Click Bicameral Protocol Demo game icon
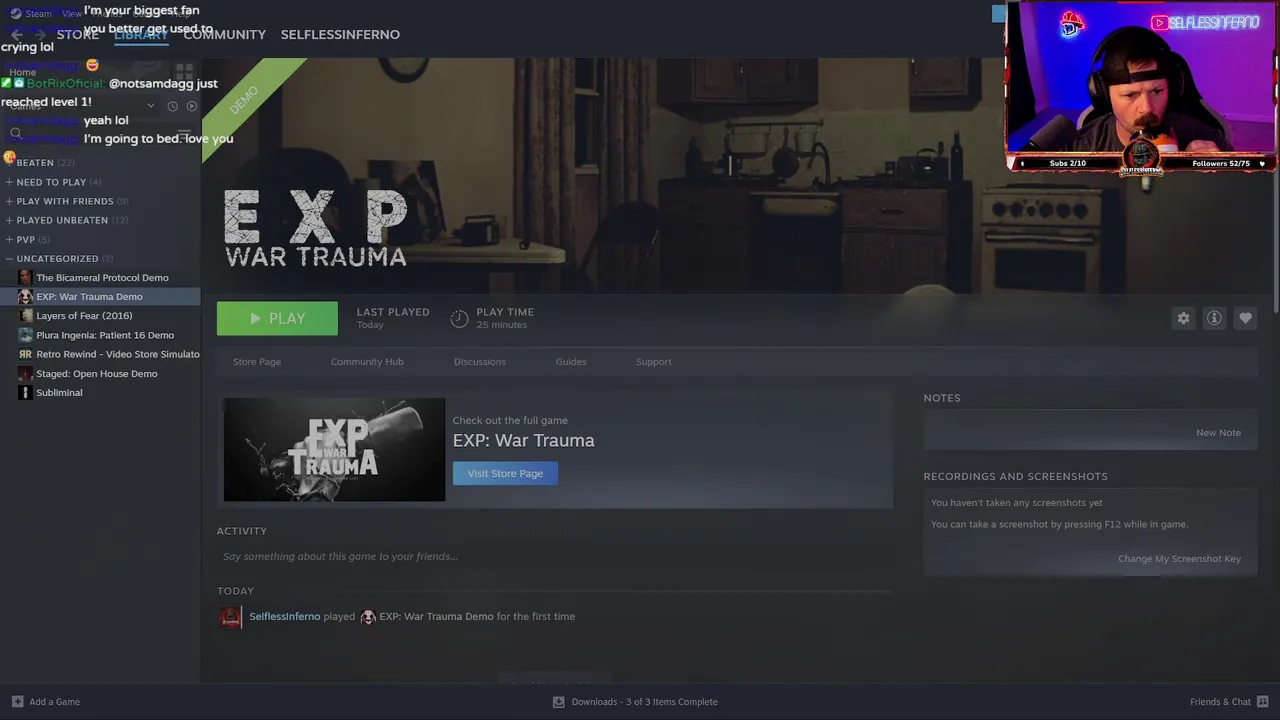The height and width of the screenshot is (720, 1280). (x=25, y=278)
